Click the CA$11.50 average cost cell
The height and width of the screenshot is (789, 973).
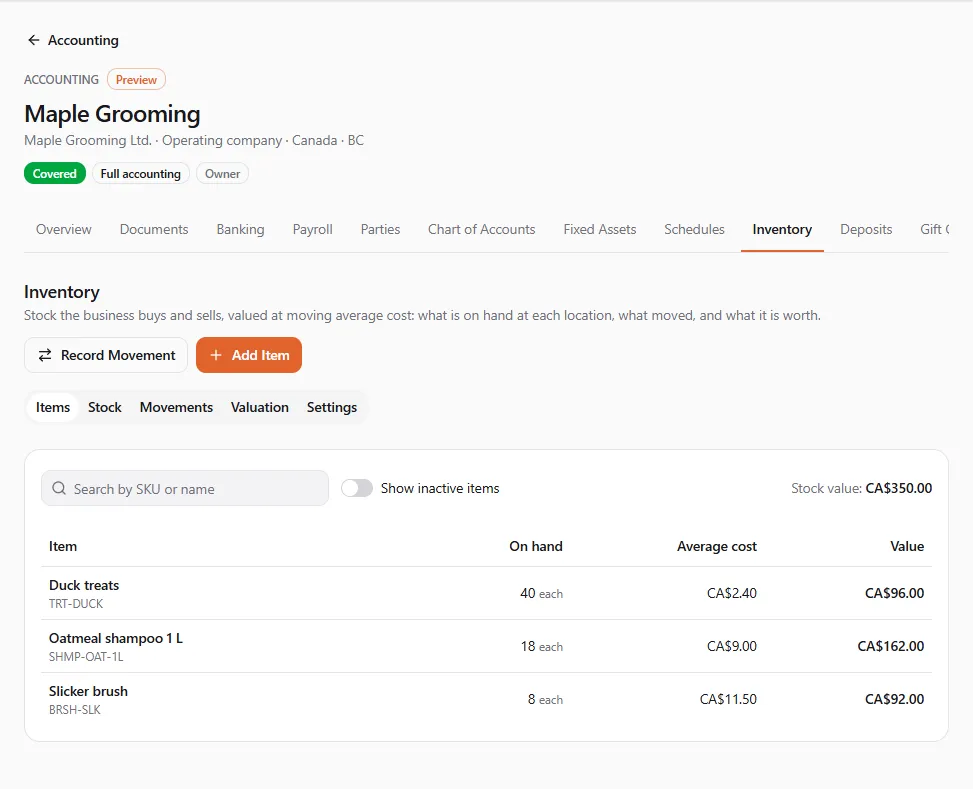(x=728, y=700)
